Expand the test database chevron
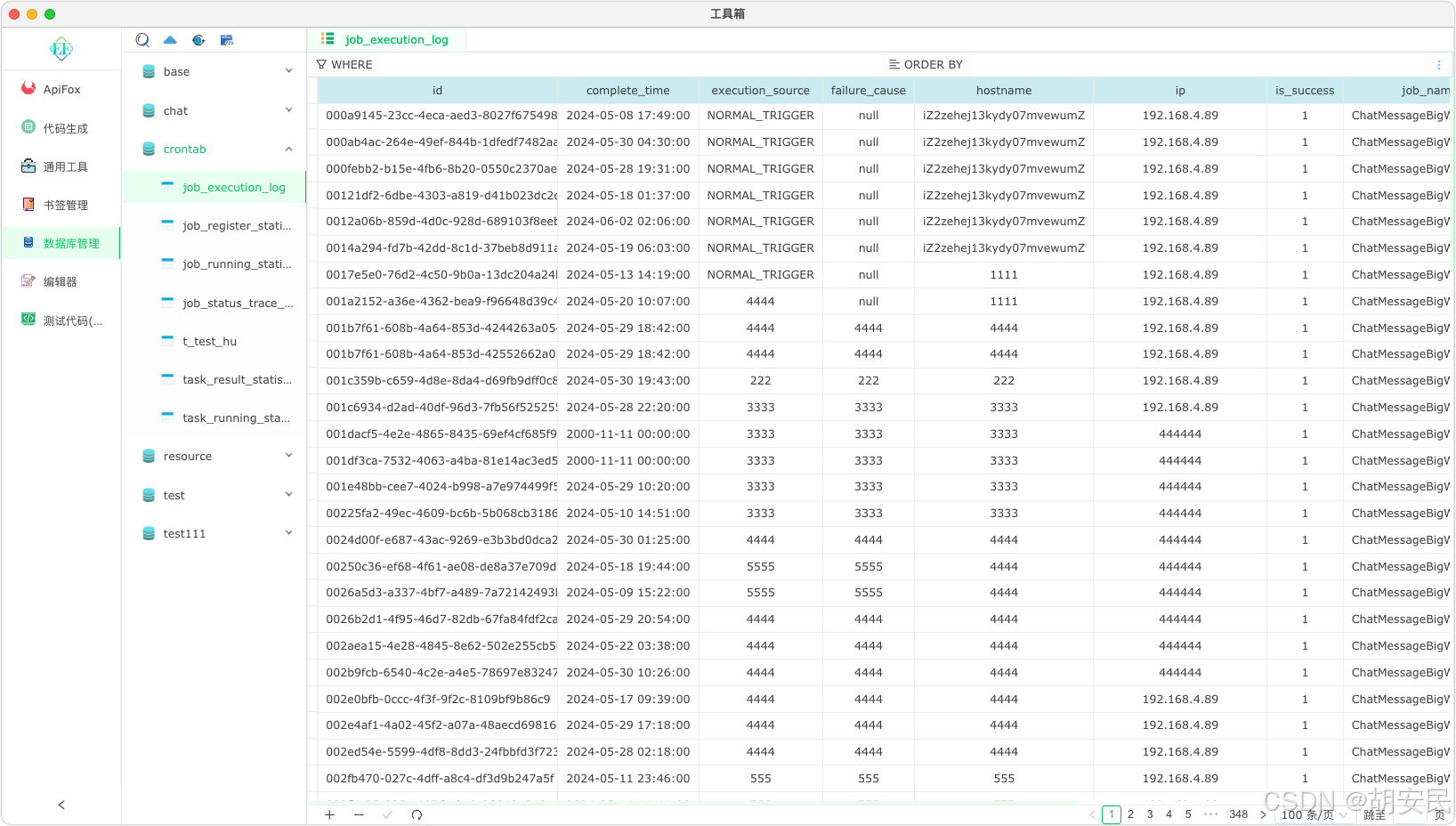This screenshot has width=1456, height=826. tap(288, 495)
